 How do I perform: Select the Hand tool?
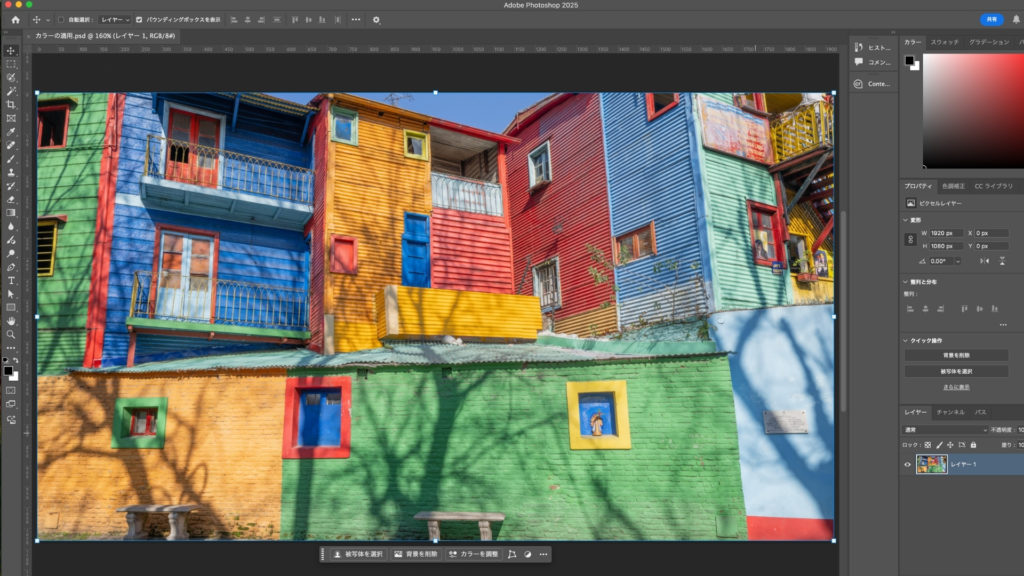coord(11,321)
